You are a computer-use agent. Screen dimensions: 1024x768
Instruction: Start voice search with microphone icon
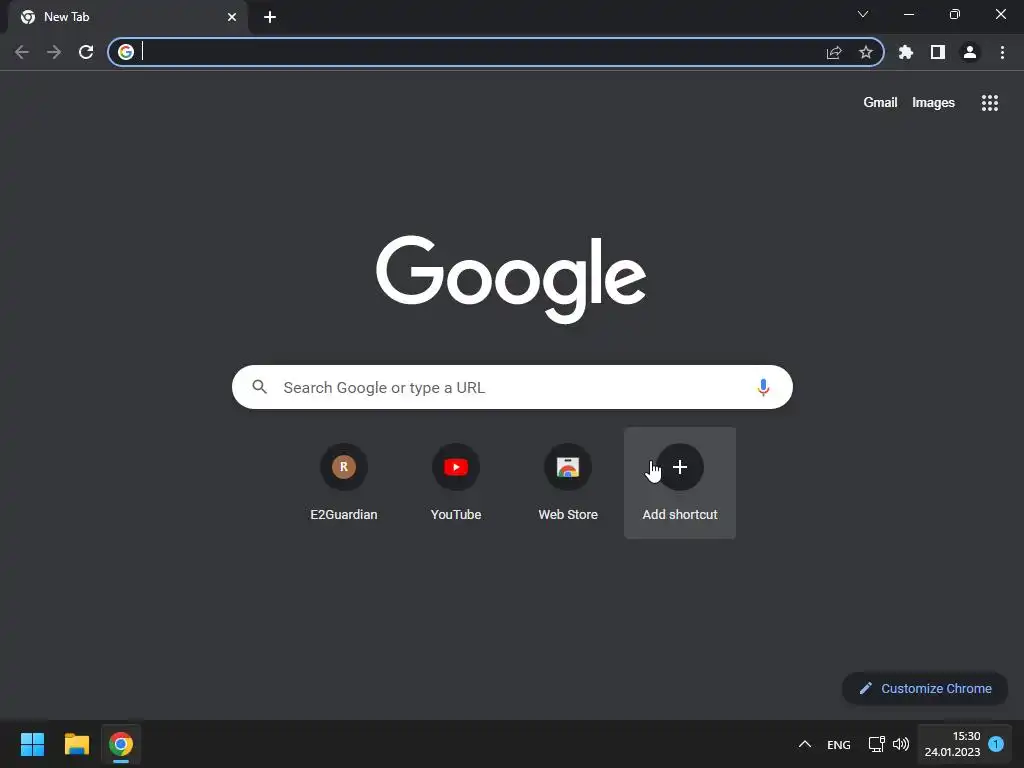[x=763, y=387]
